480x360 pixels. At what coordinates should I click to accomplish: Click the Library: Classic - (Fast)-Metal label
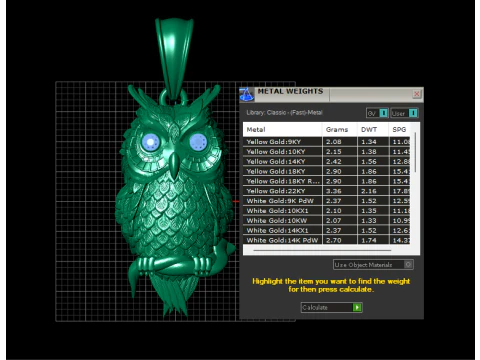[284, 113]
